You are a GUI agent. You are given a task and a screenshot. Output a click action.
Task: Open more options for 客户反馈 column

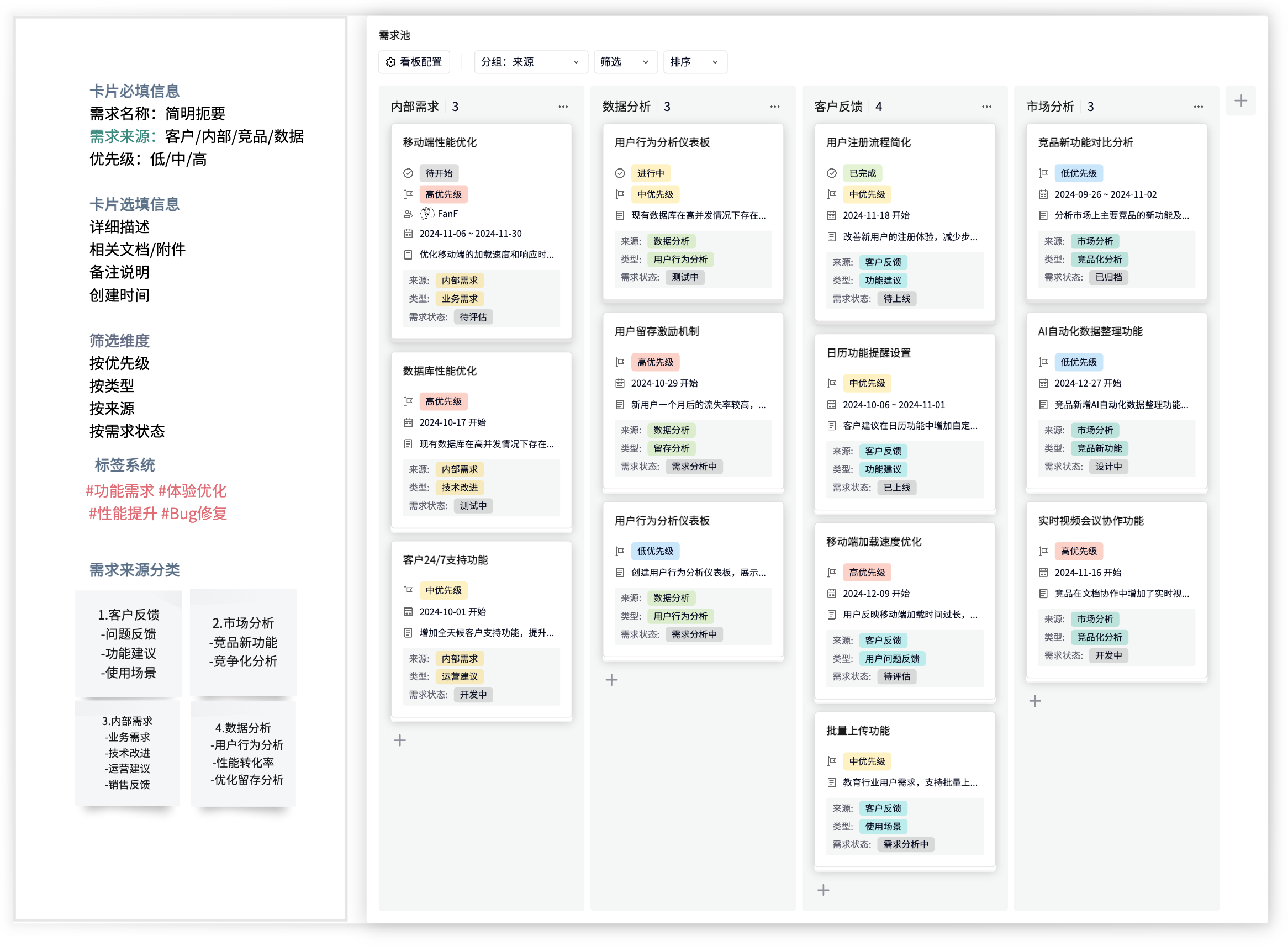point(986,107)
